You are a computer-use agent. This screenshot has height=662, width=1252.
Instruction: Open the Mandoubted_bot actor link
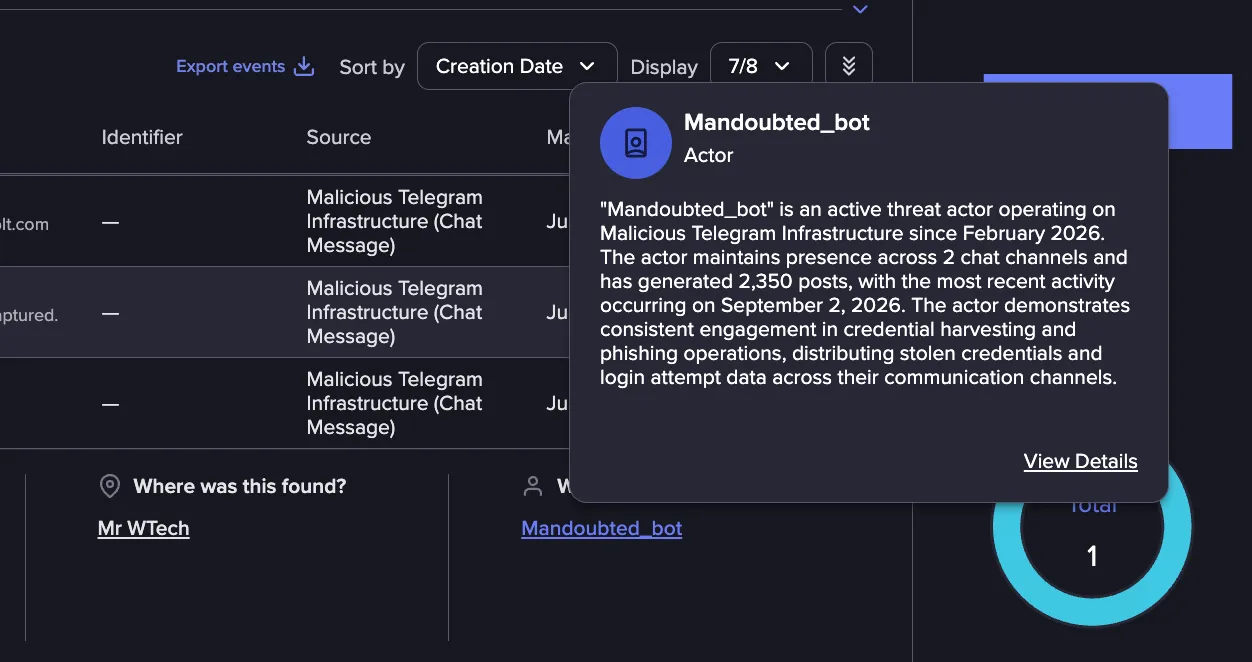[x=601, y=528]
